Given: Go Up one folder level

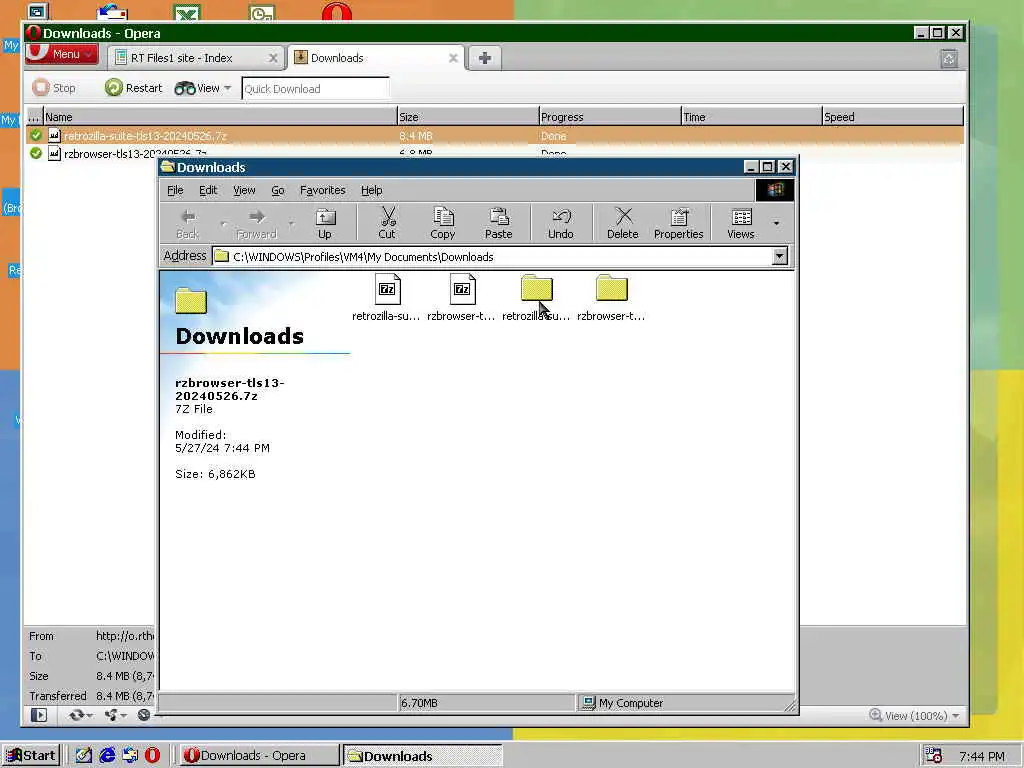Looking at the screenshot, I should pos(325,223).
